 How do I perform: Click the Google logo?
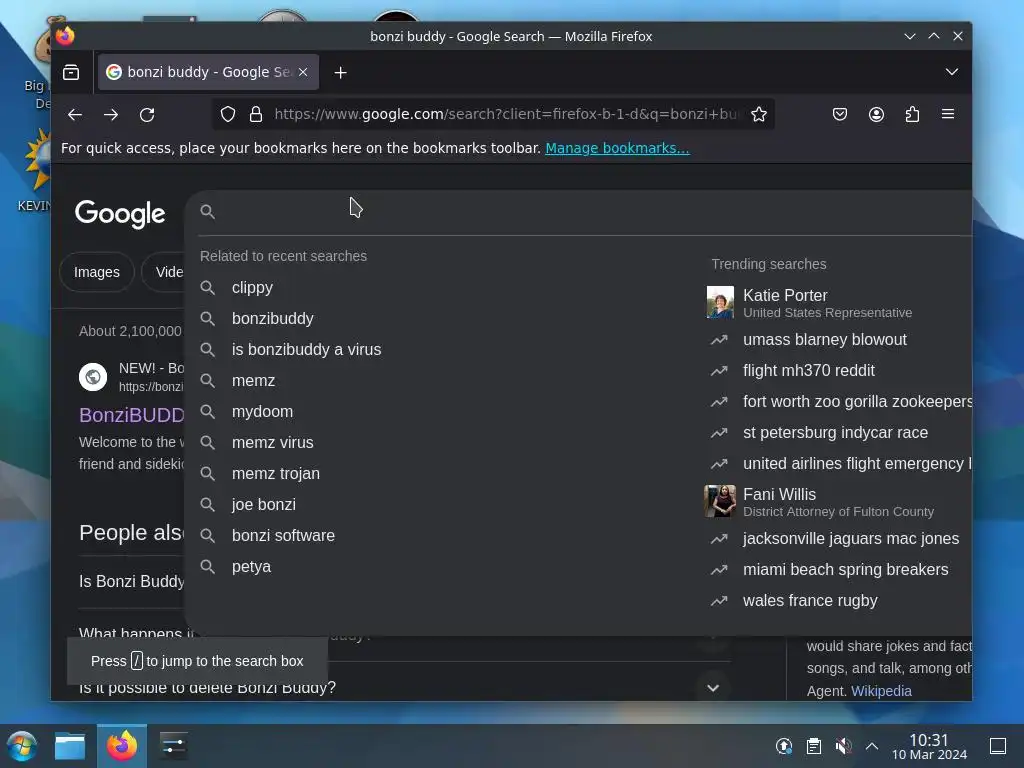(x=120, y=214)
